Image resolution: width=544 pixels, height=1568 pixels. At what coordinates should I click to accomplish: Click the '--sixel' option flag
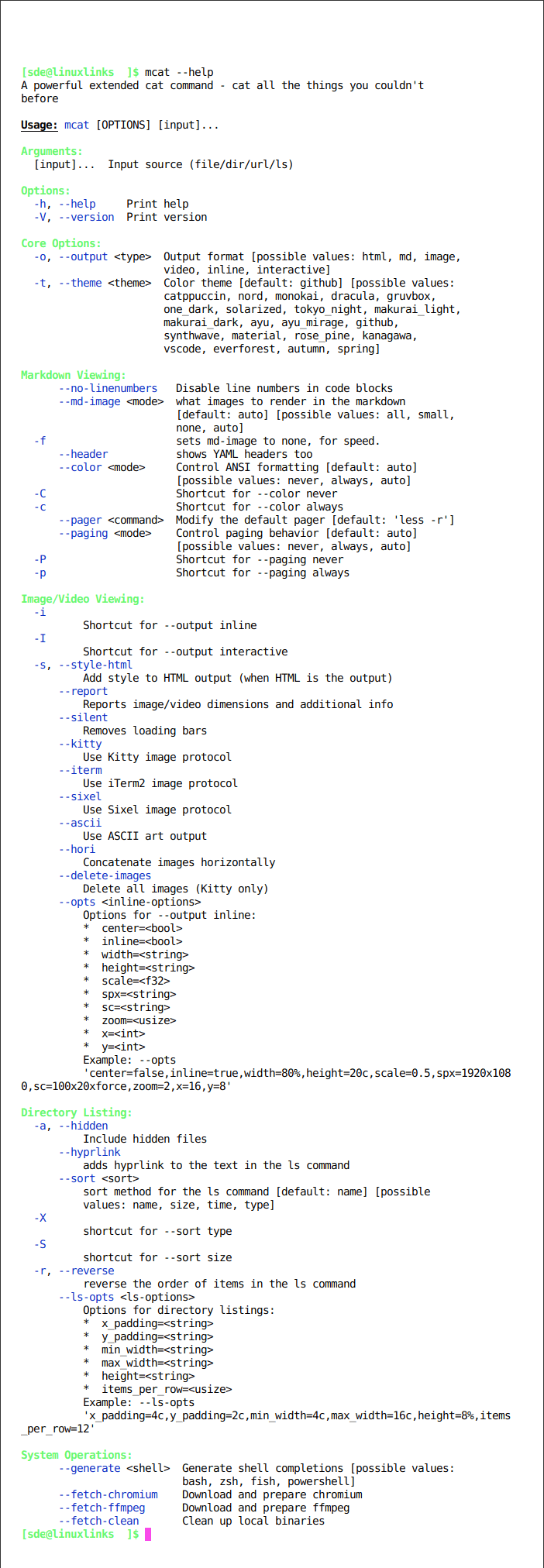click(x=80, y=796)
